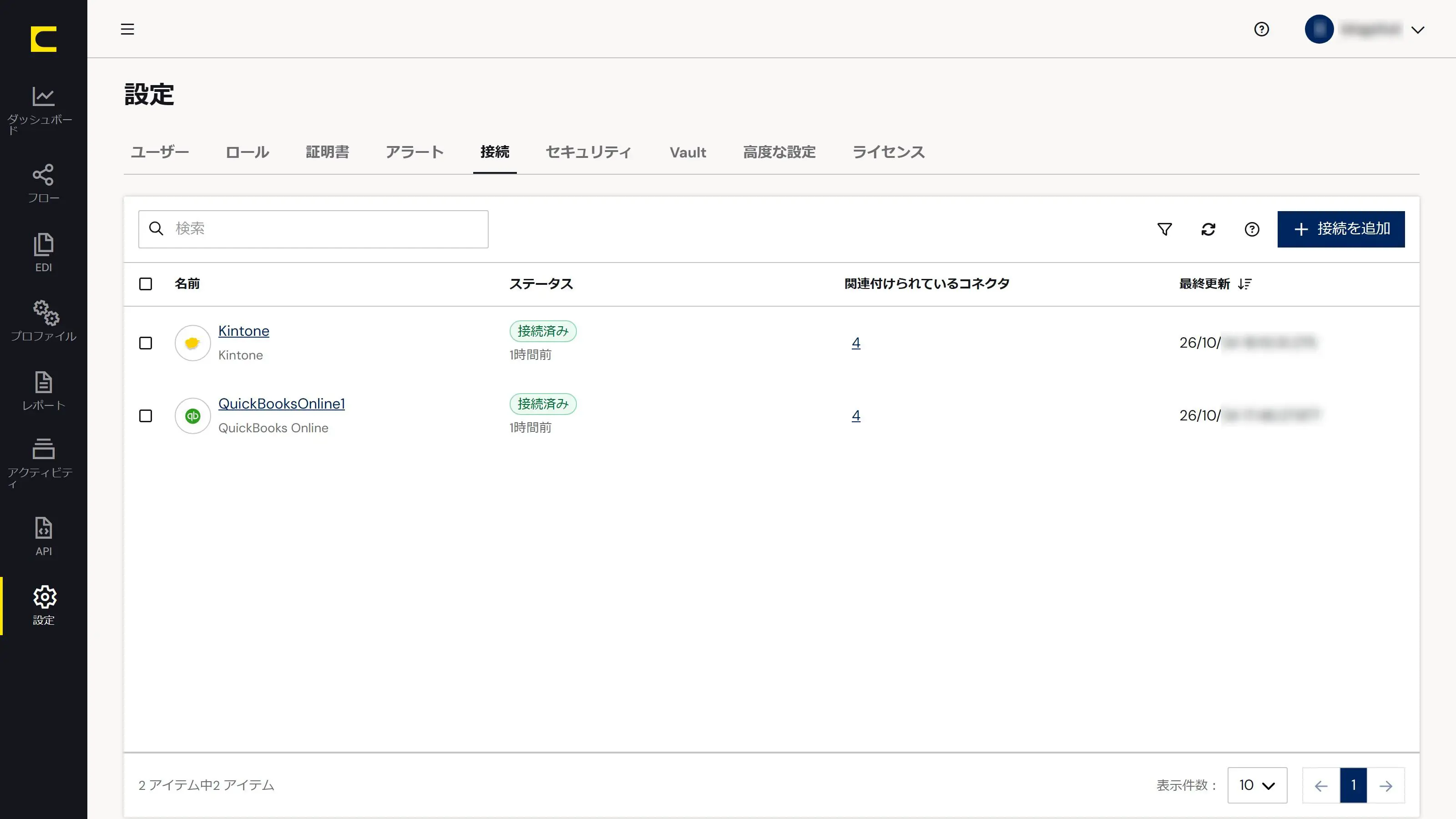Switch to the ライセンス tab
Viewport: 1456px width, 819px height.
(x=888, y=152)
